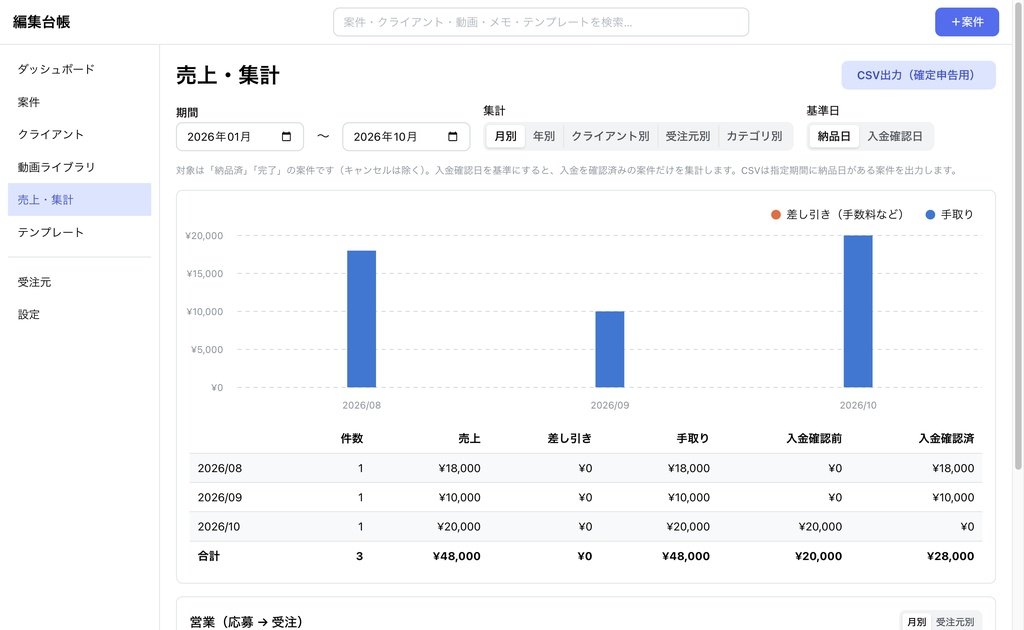Switch 営業 section to 受注元別 view
The image size is (1024, 630).
(x=955, y=622)
